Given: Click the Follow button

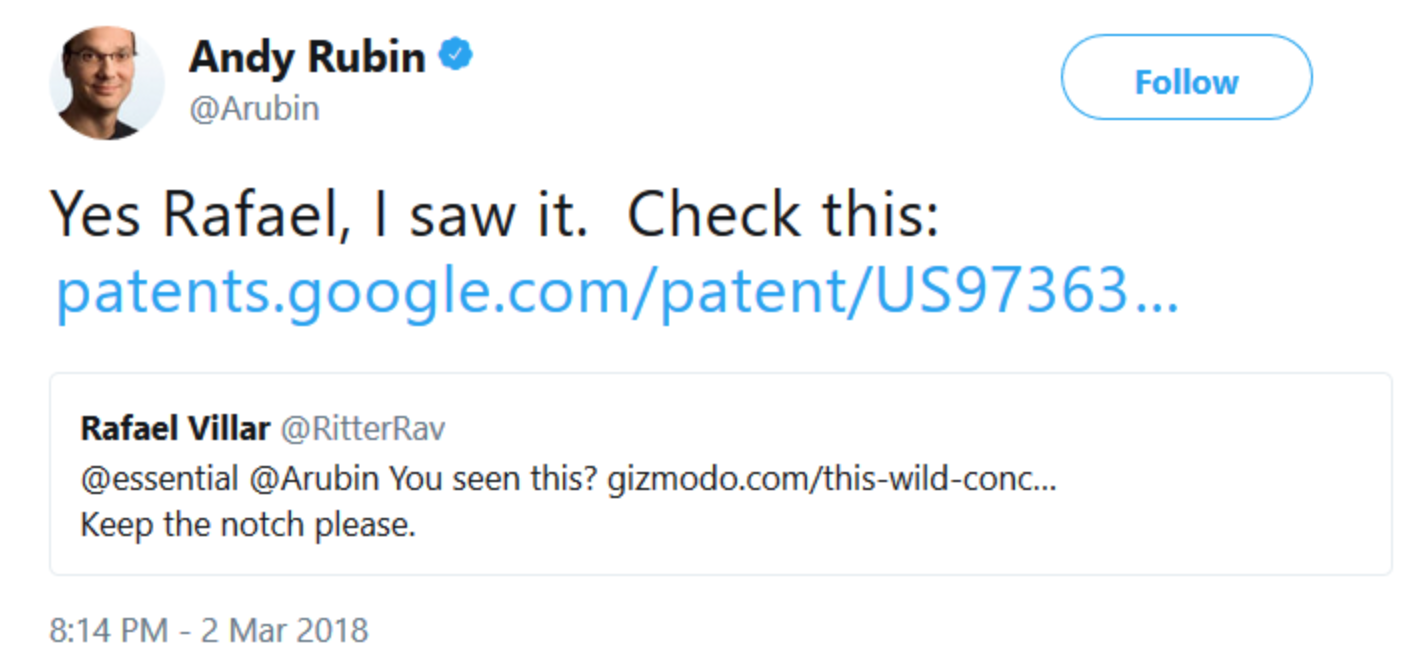Looking at the screenshot, I should [1186, 81].
